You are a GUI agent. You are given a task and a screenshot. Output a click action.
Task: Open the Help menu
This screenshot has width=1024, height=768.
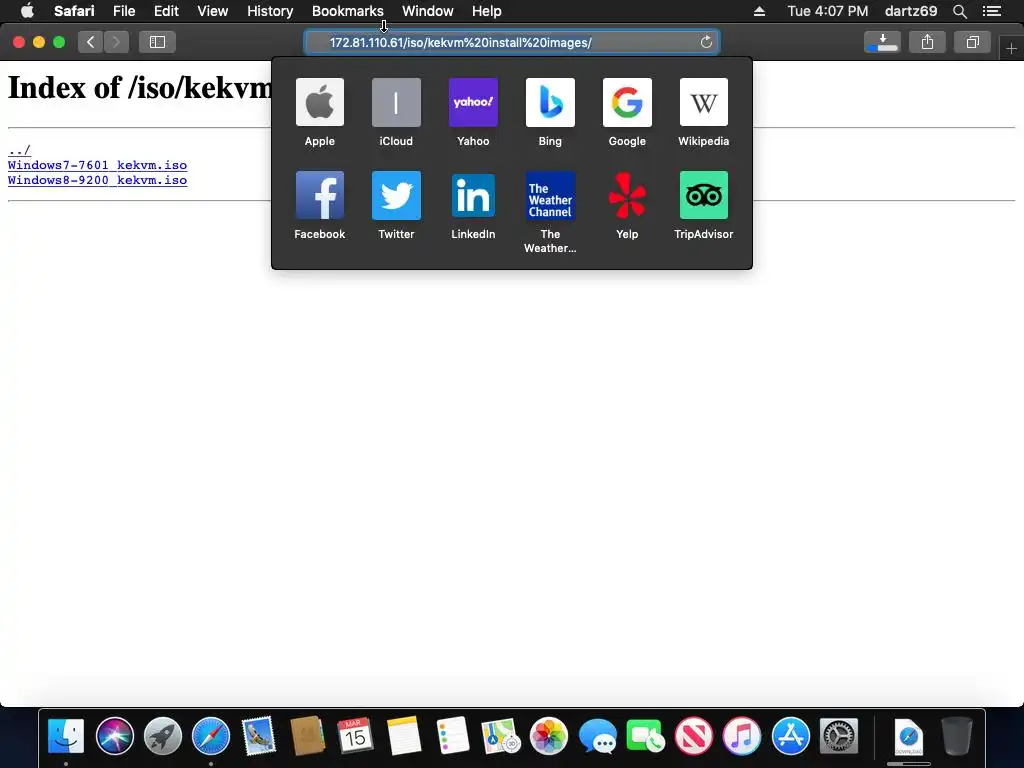pyautogui.click(x=487, y=11)
